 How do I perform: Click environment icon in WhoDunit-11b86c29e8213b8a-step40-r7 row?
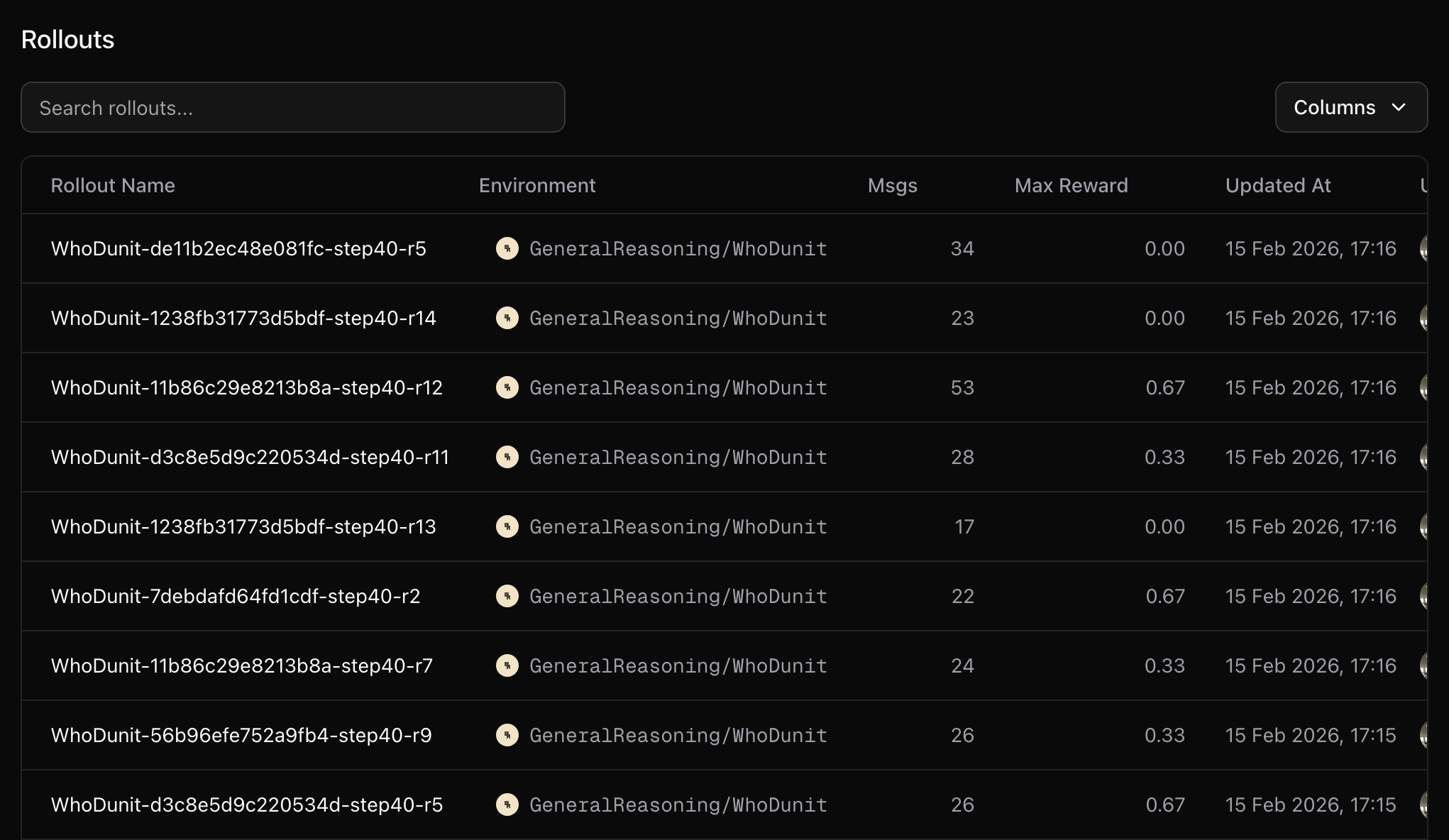(x=507, y=665)
